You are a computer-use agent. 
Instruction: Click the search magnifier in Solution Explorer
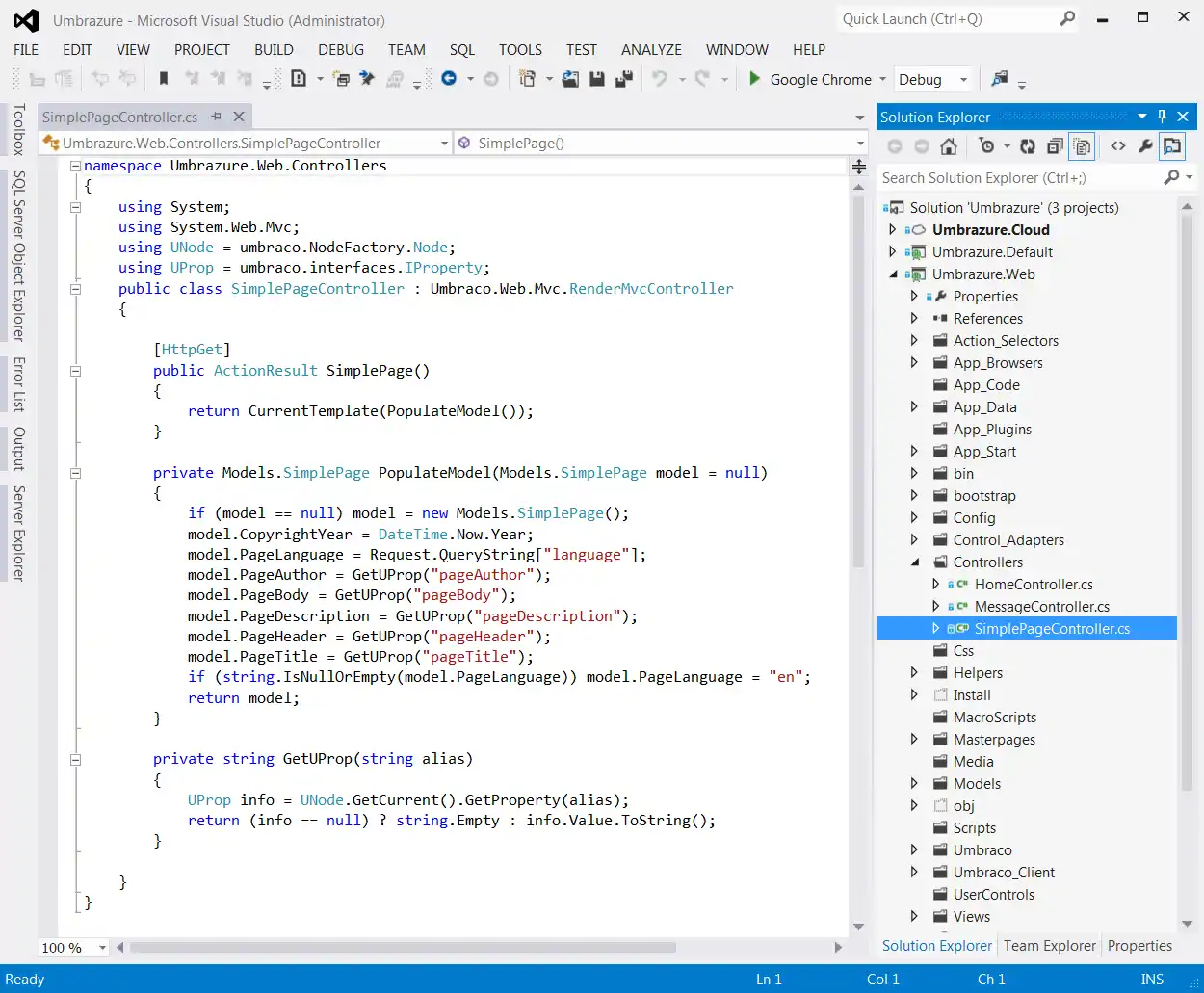[x=1171, y=177]
